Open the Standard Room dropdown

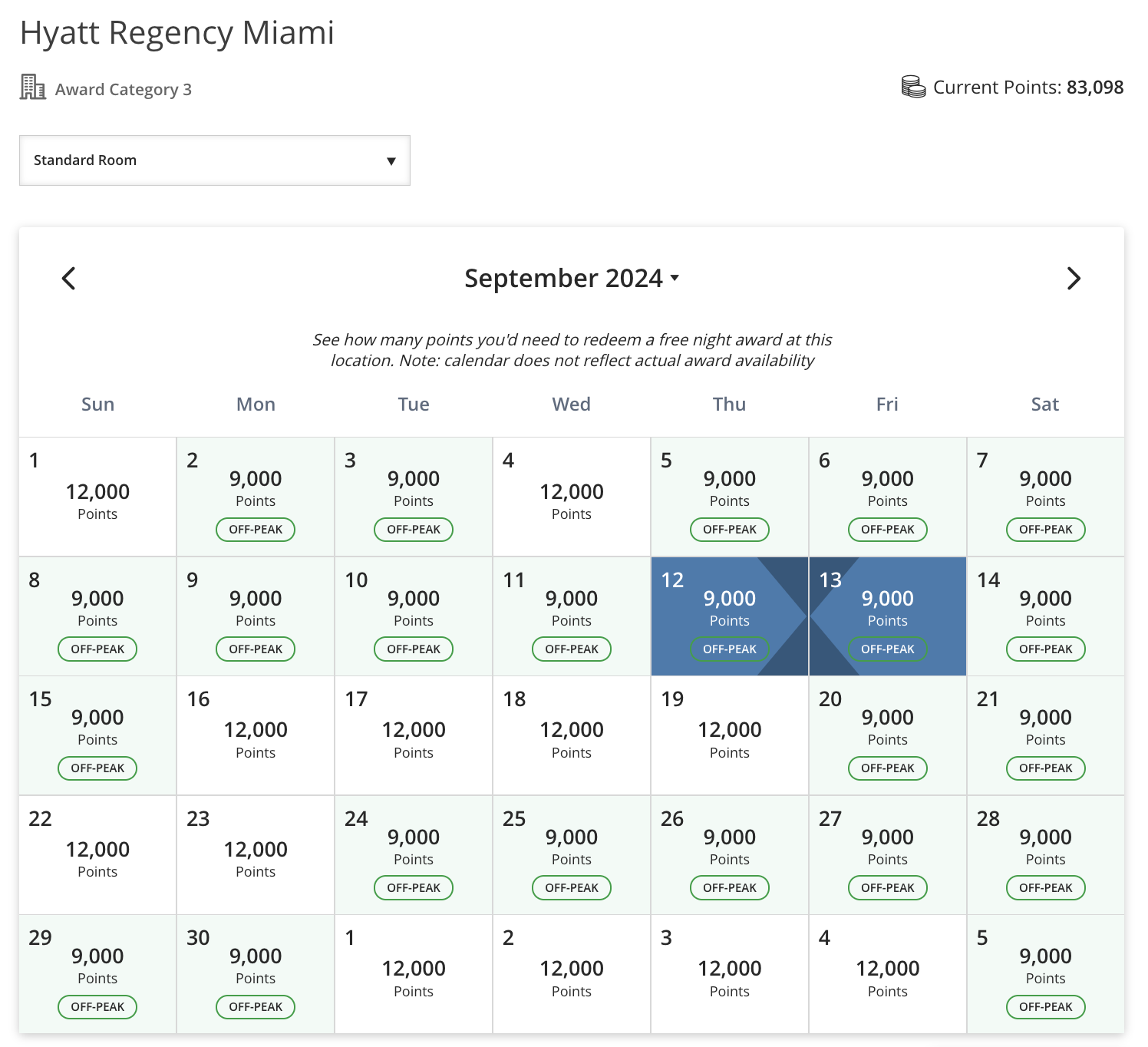[215, 160]
